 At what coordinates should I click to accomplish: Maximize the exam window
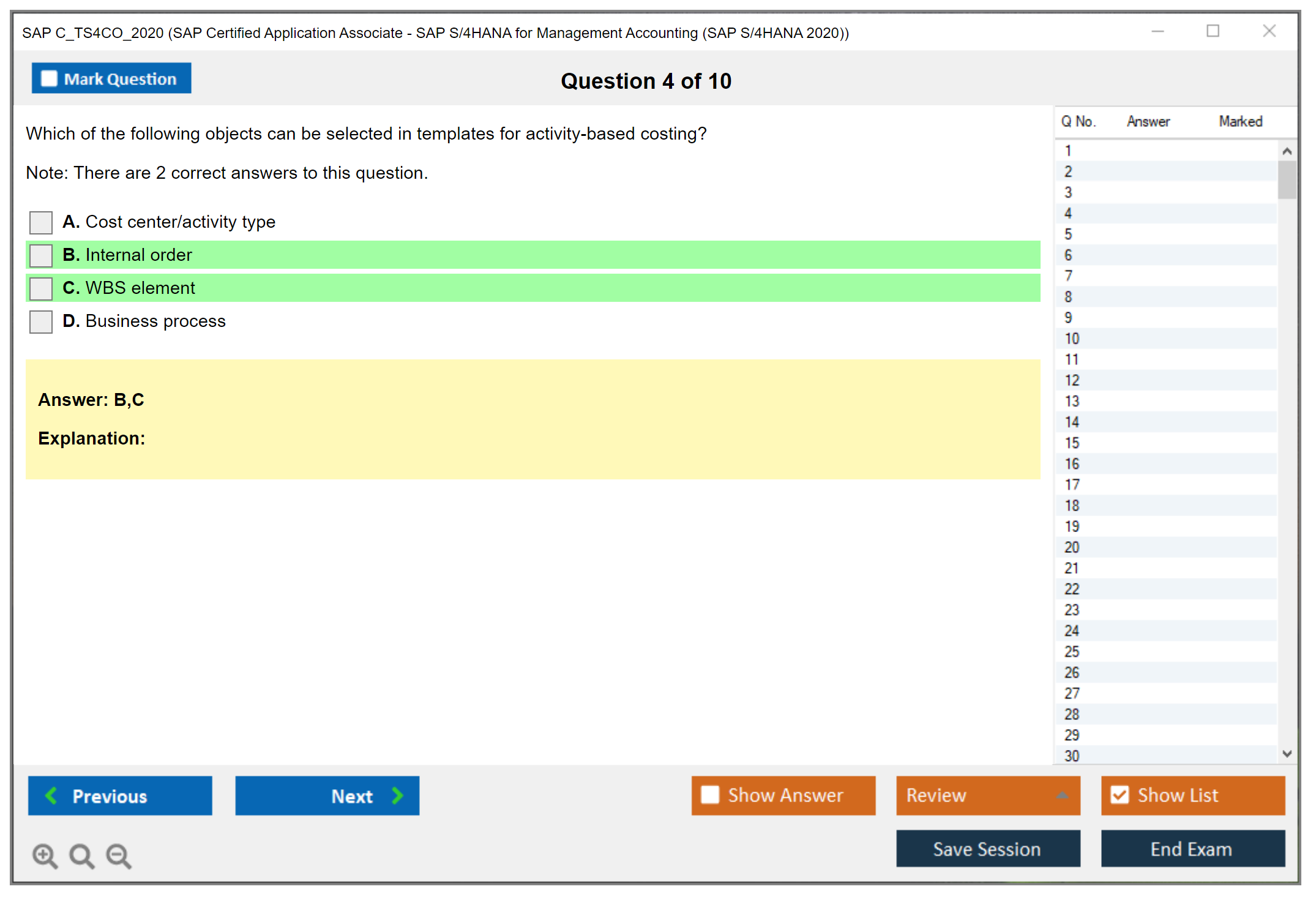pos(1213,31)
